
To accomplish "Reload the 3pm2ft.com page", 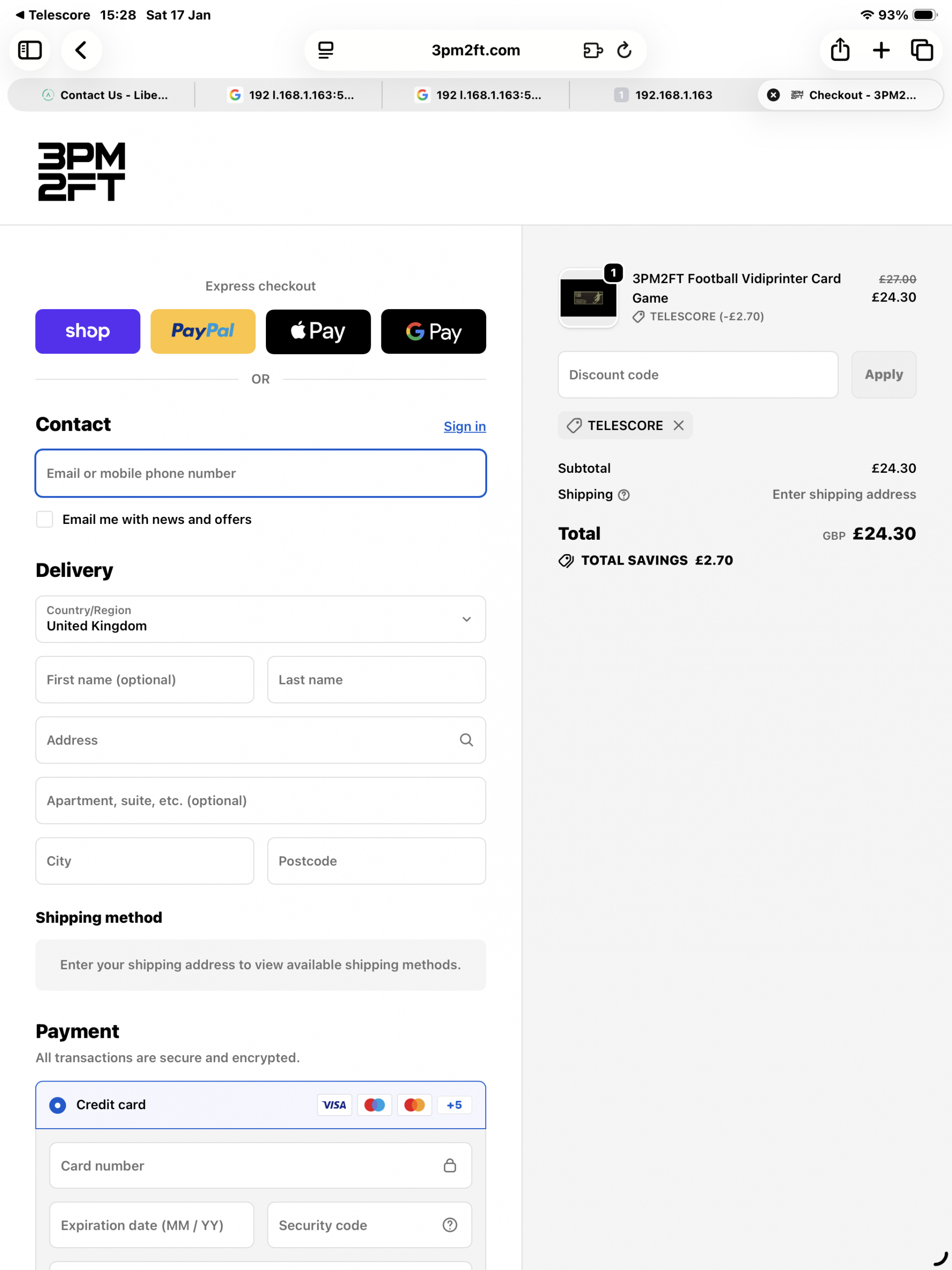I will [x=624, y=51].
